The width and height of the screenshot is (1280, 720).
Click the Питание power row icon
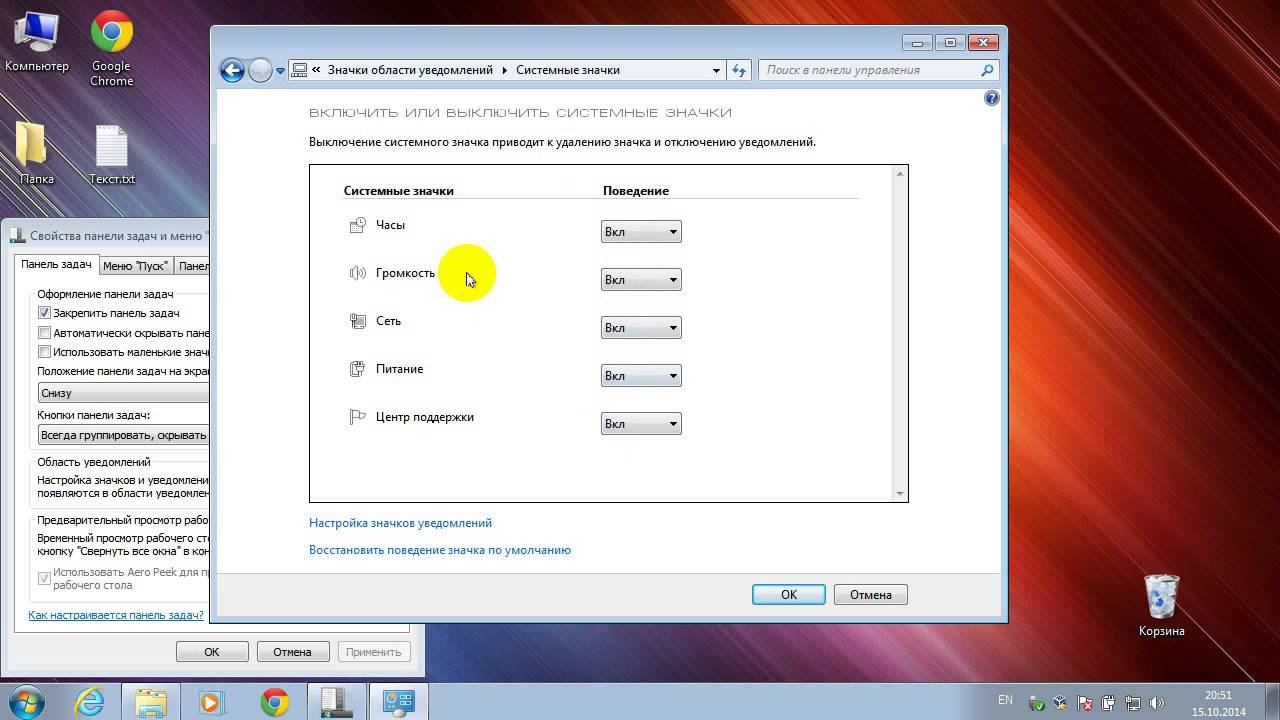pos(357,369)
